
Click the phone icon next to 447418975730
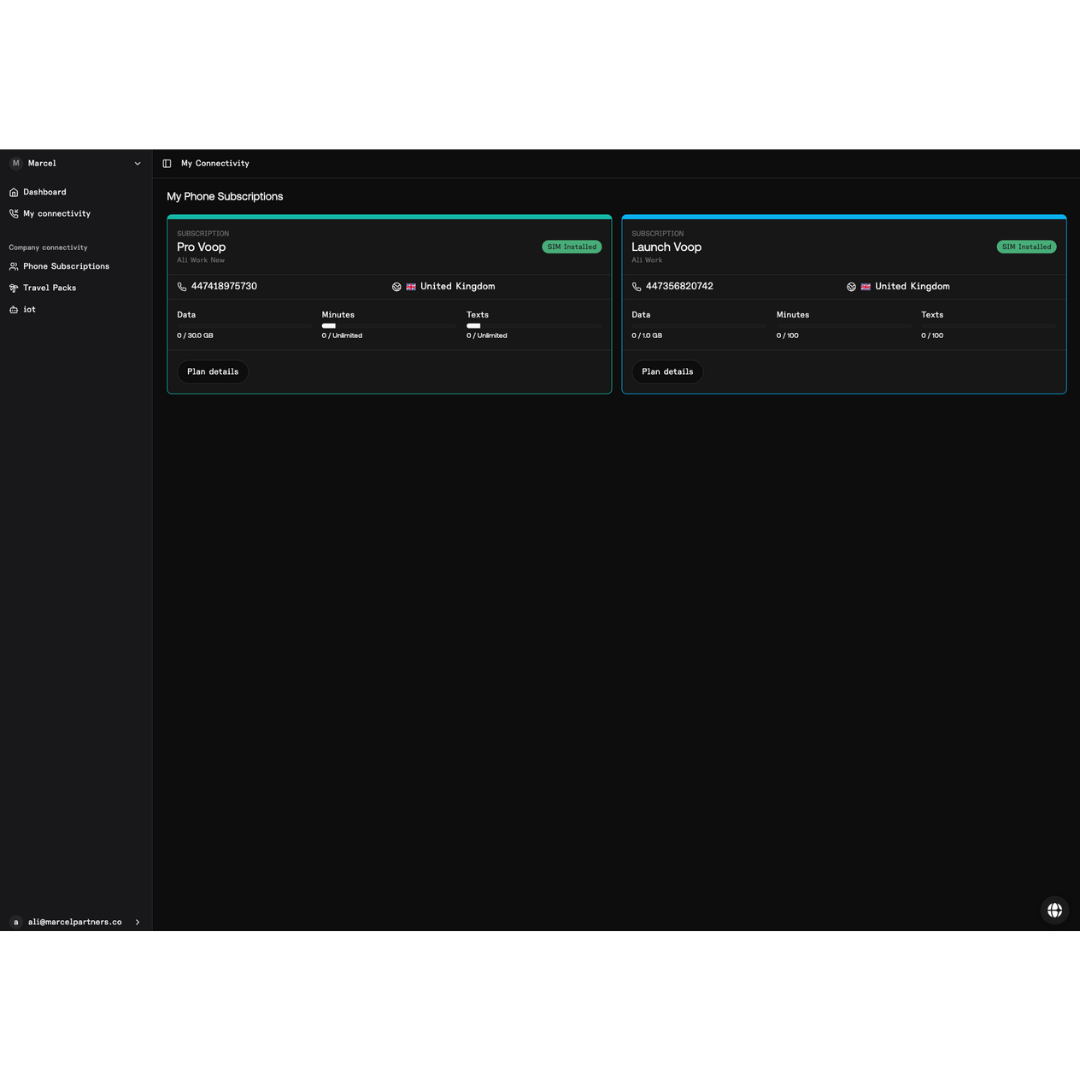click(x=182, y=287)
